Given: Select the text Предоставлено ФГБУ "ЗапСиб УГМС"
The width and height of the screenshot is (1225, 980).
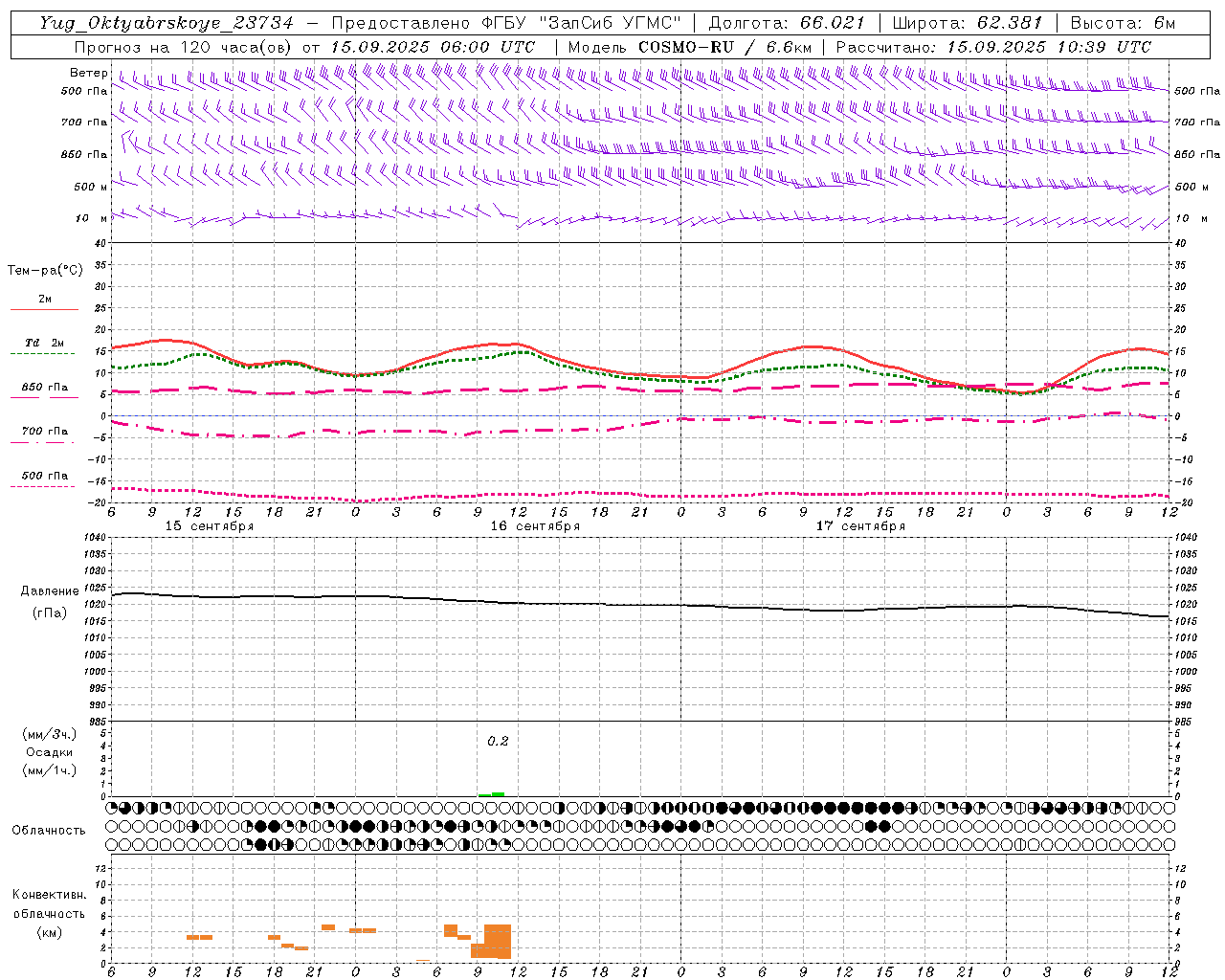Looking at the screenshot, I should click(505, 23).
